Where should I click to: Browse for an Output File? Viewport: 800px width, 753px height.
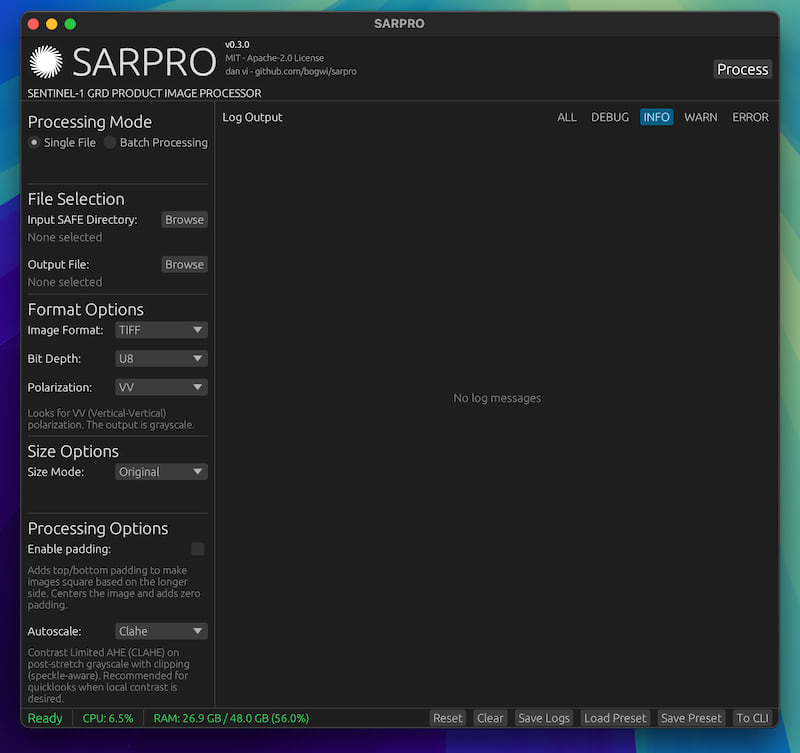[x=184, y=264]
